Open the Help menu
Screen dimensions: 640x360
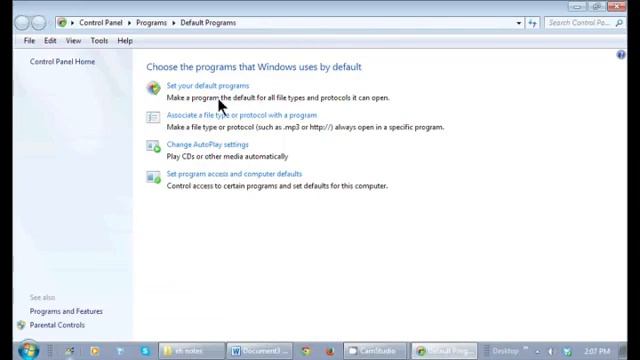(125, 41)
